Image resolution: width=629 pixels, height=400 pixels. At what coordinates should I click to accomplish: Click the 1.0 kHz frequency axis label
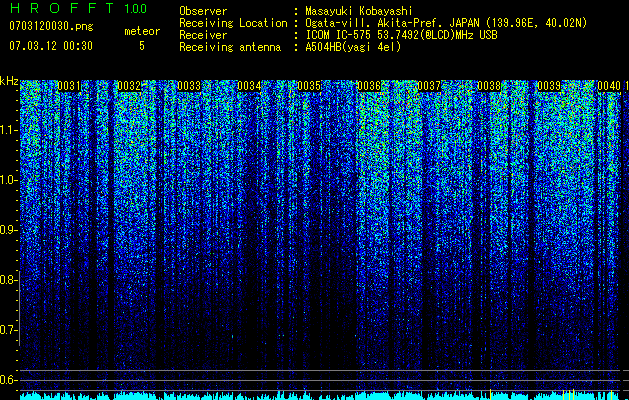tap(7, 180)
